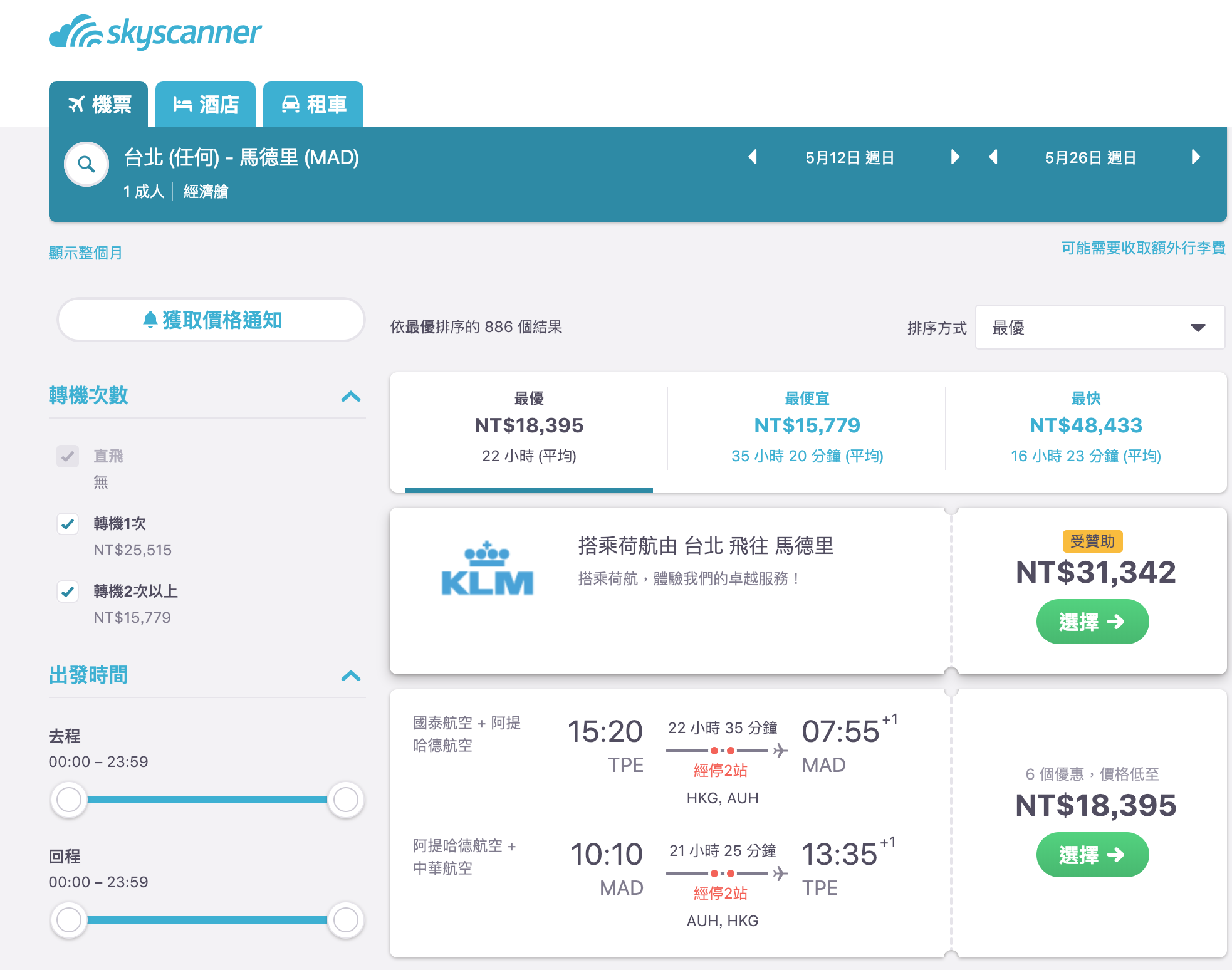Image resolution: width=1232 pixels, height=970 pixels.
Task: Click the 獲取價格通知 button
Action: point(211,320)
